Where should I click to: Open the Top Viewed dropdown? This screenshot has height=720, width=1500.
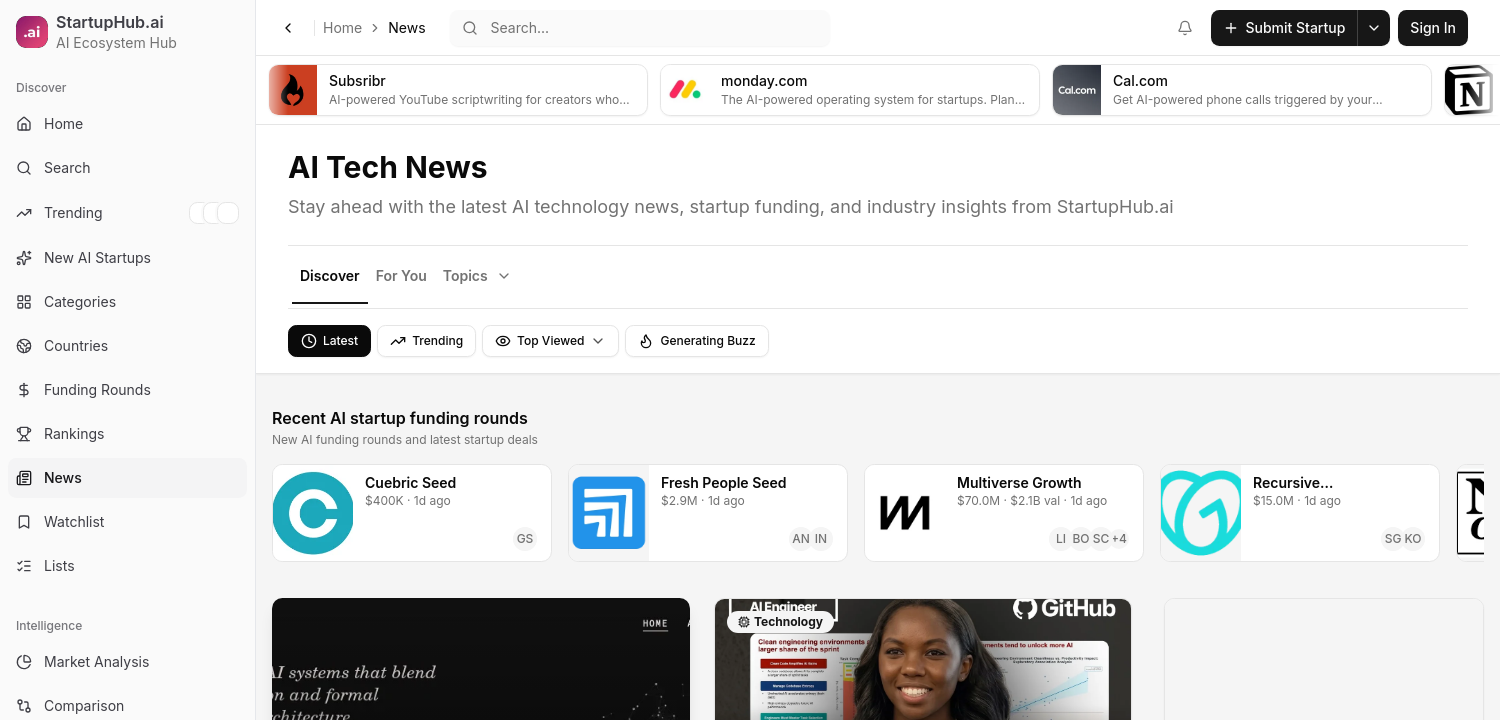click(x=550, y=341)
